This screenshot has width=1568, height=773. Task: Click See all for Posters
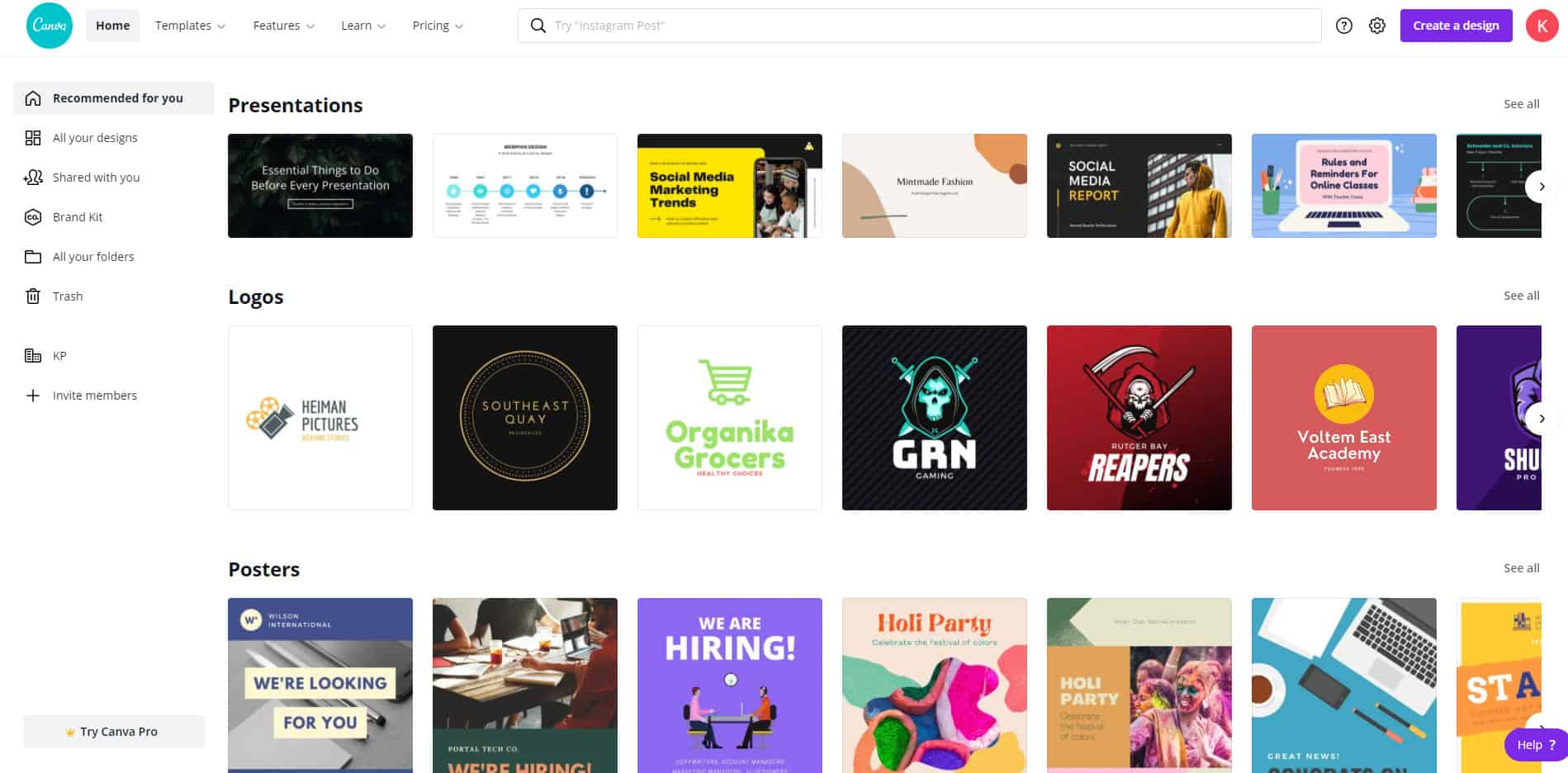coord(1521,568)
